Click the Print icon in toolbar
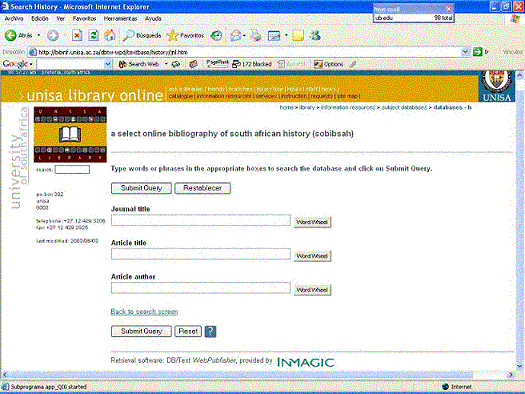 tap(256, 35)
